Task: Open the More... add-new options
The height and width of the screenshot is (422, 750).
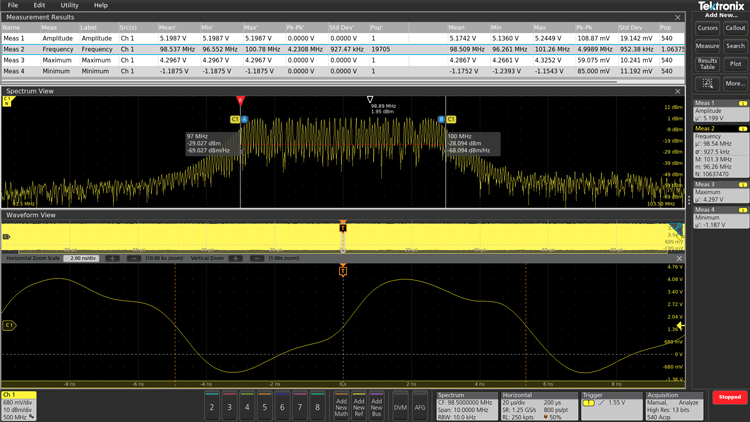Action: 735,84
